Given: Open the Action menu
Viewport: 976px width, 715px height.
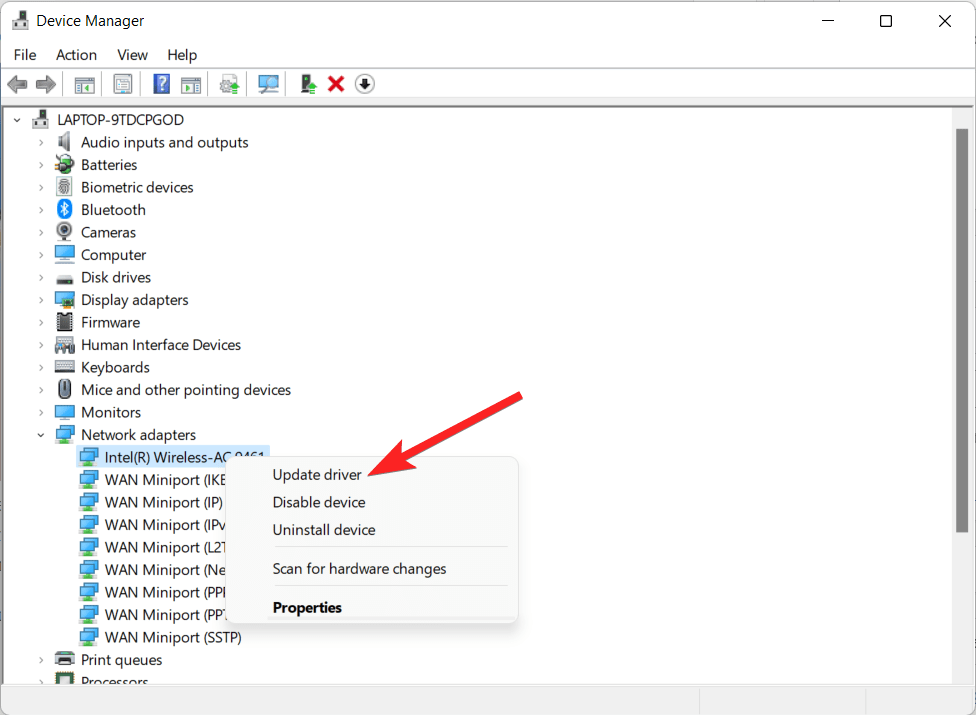Looking at the screenshot, I should point(76,54).
